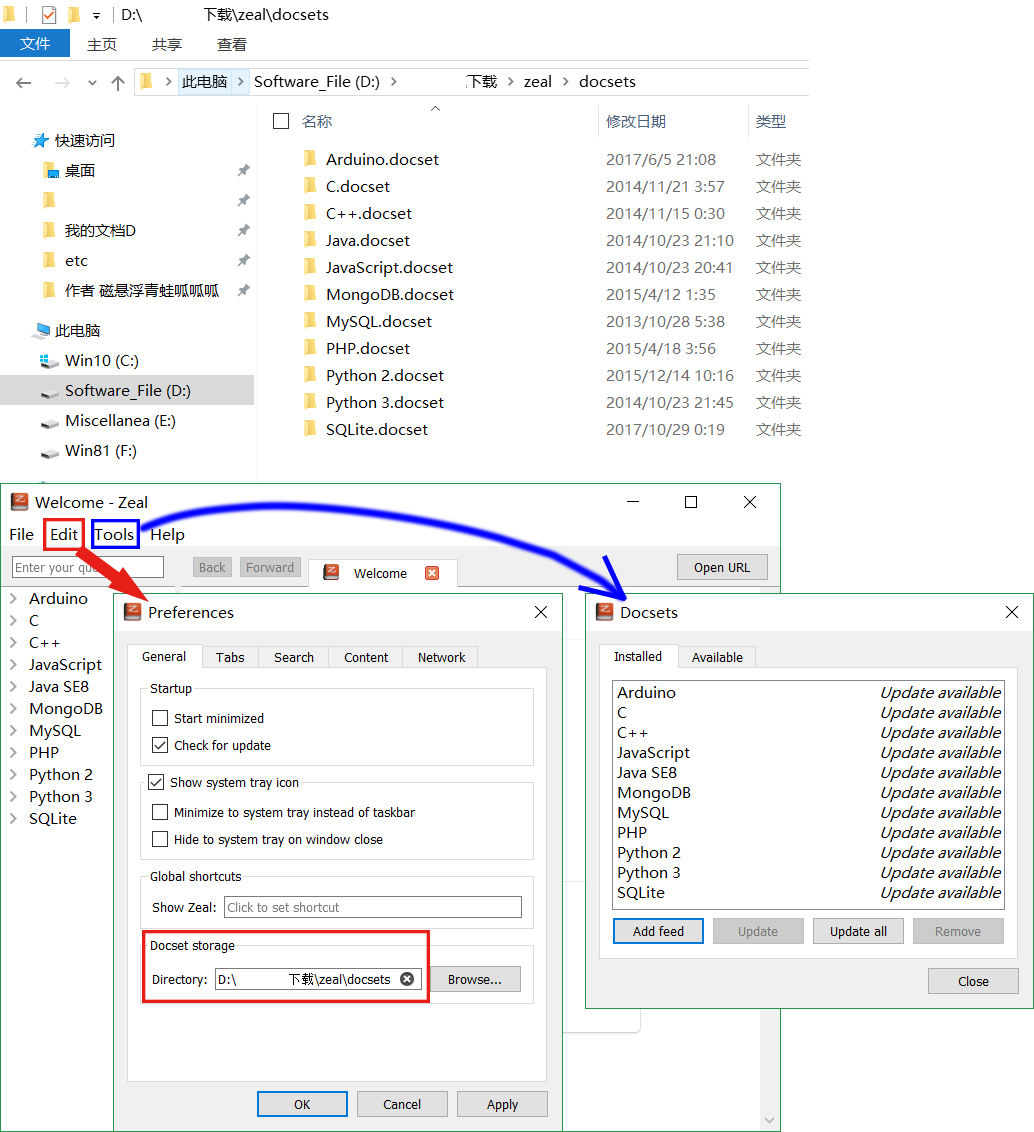Click Explorer back arrow
This screenshot has height=1132, width=1034.
[x=24, y=82]
